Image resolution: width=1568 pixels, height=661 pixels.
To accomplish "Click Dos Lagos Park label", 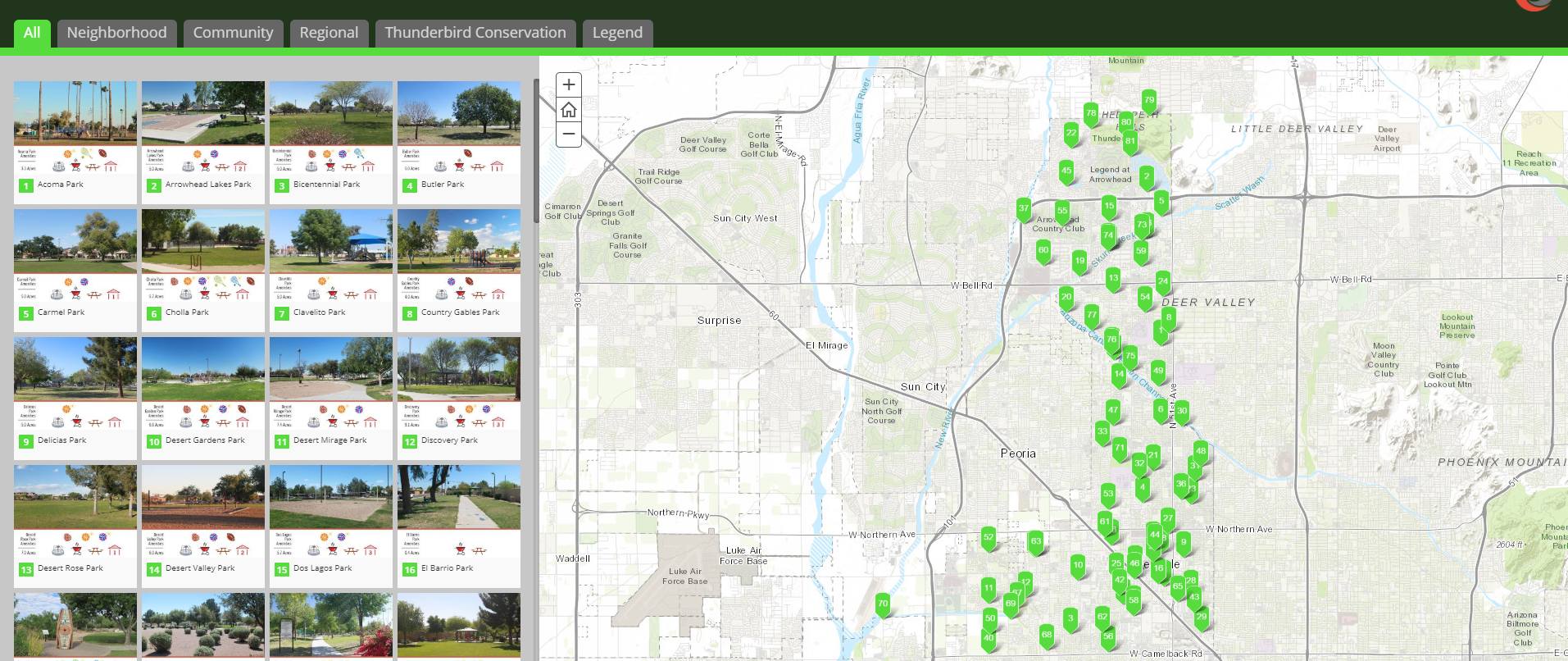I will coord(322,568).
